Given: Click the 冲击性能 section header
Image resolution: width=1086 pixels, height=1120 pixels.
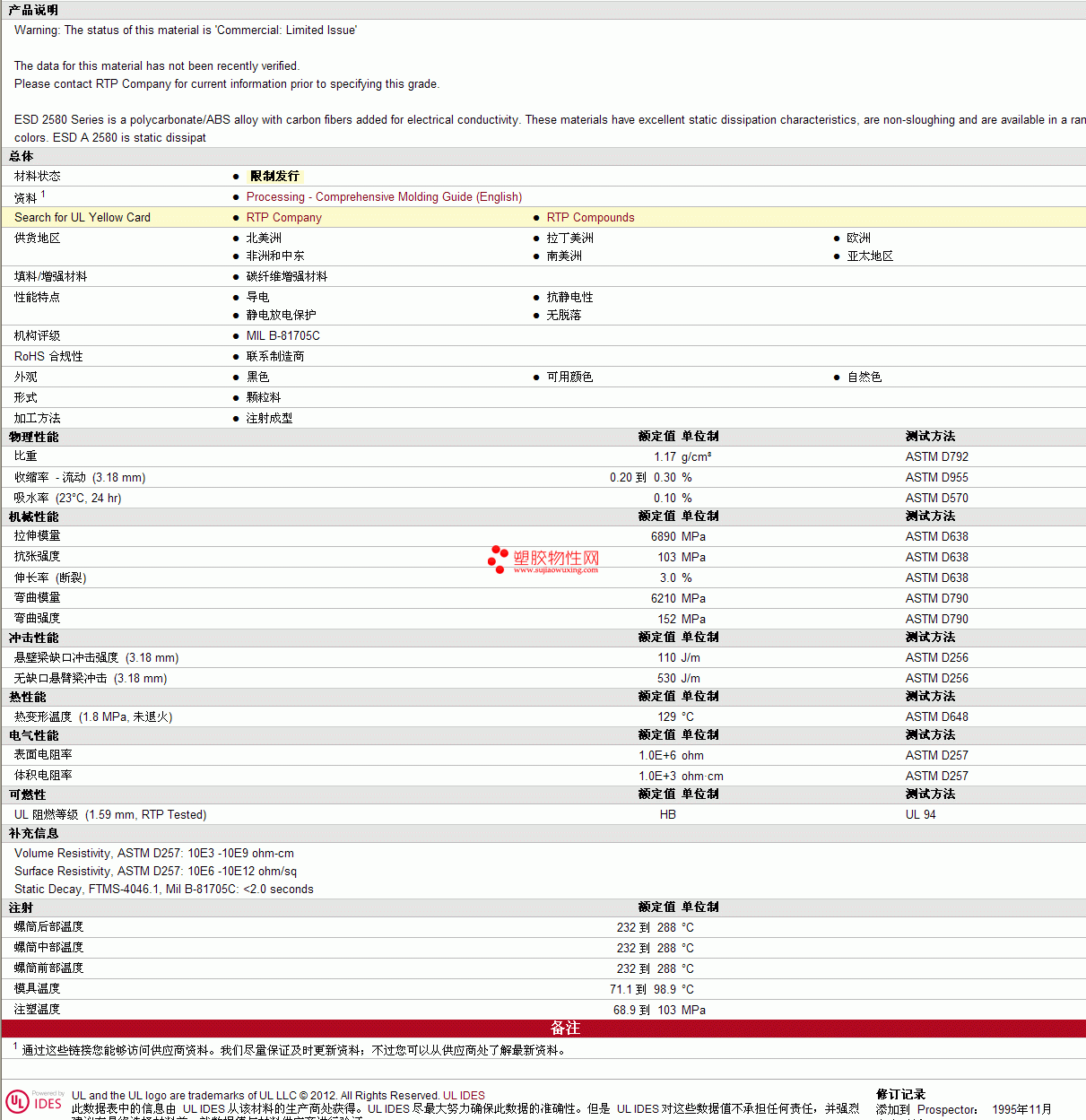Looking at the screenshot, I should 34,638.
